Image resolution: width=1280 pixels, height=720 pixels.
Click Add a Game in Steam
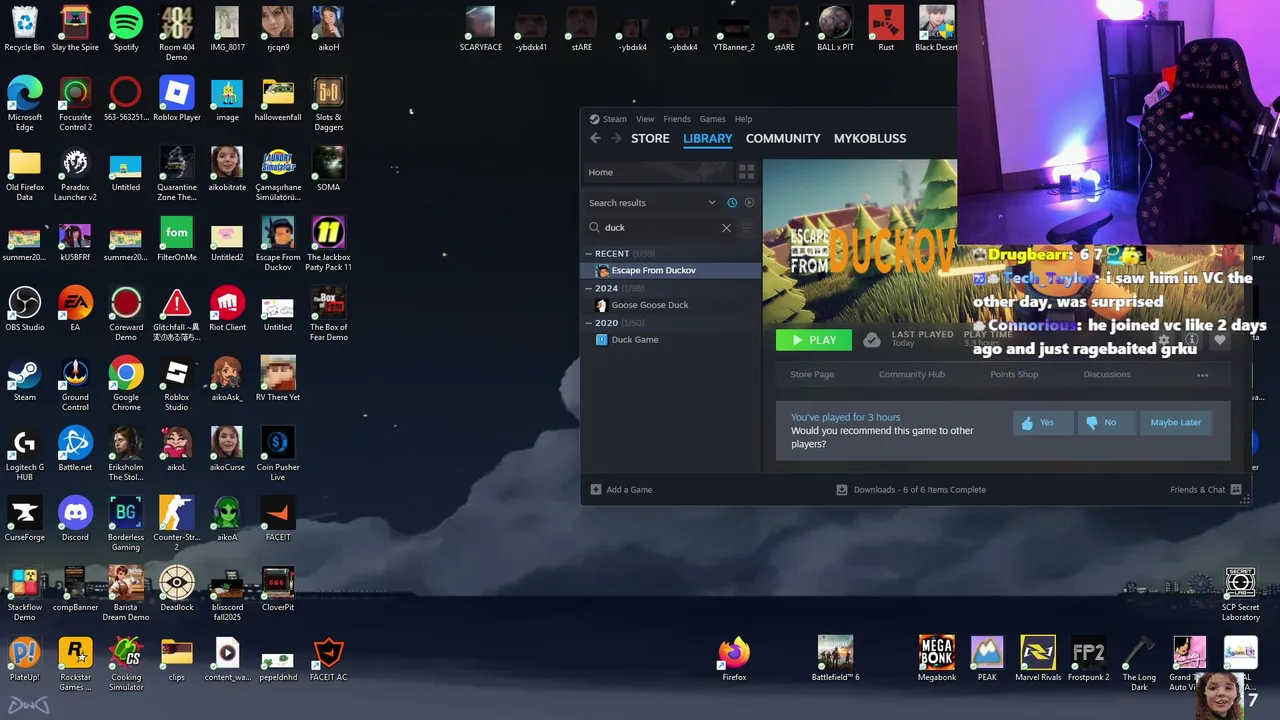(621, 490)
